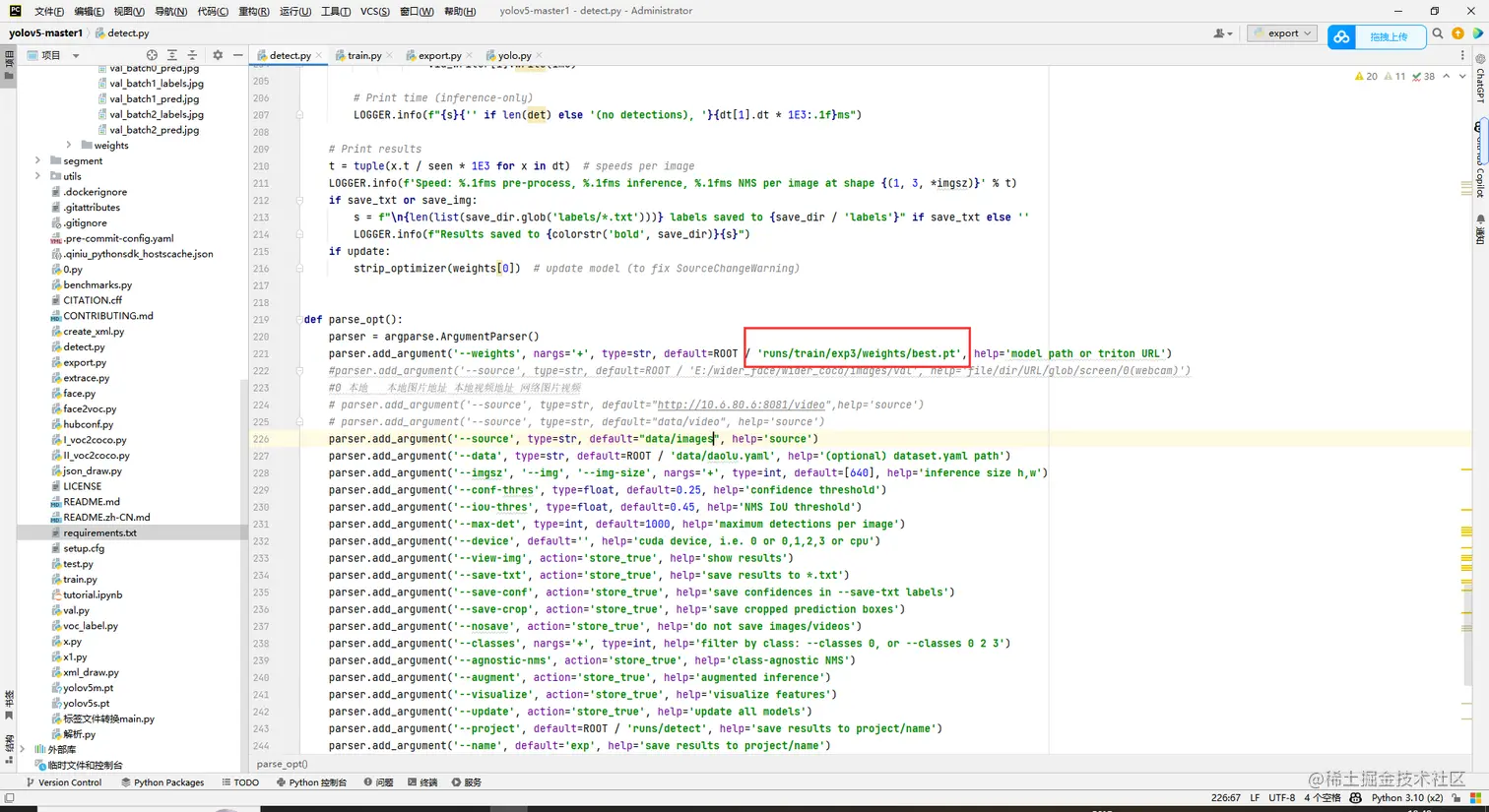Viewport: 1489px width, 812px height.
Task: Click the orange update arrow icon
Action: tap(1457, 33)
